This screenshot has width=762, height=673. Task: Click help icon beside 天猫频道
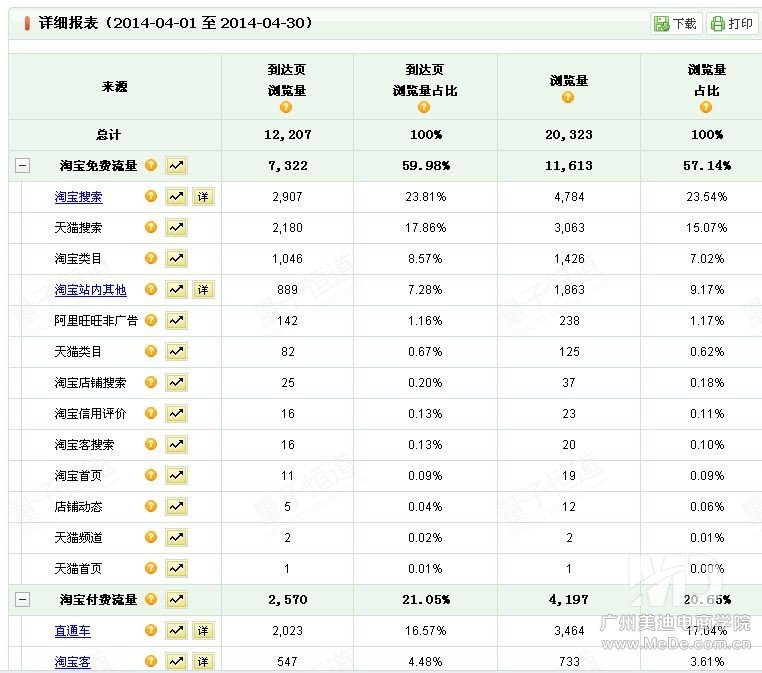(151, 537)
